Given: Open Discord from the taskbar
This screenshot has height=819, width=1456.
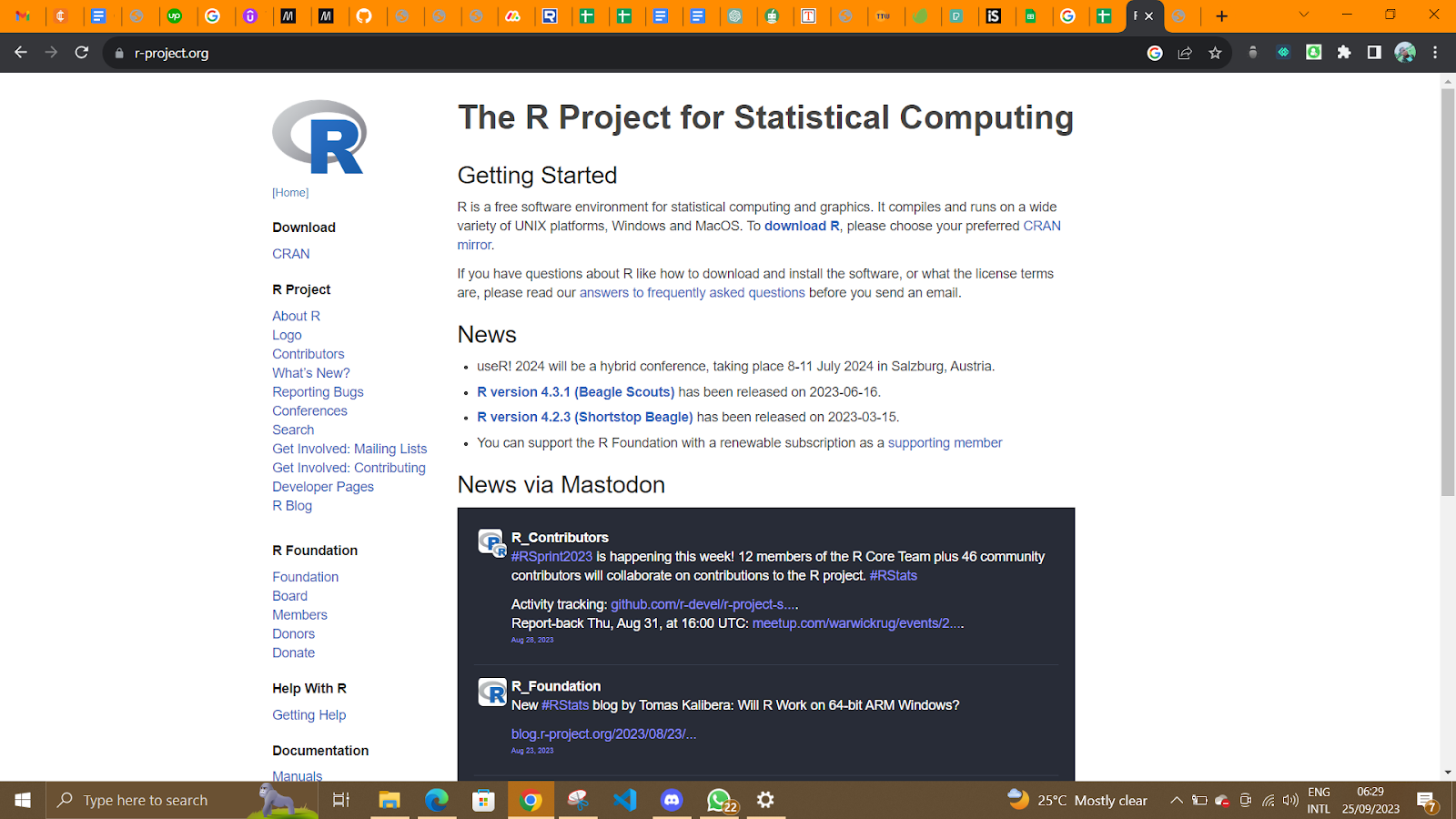Looking at the screenshot, I should click(672, 800).
